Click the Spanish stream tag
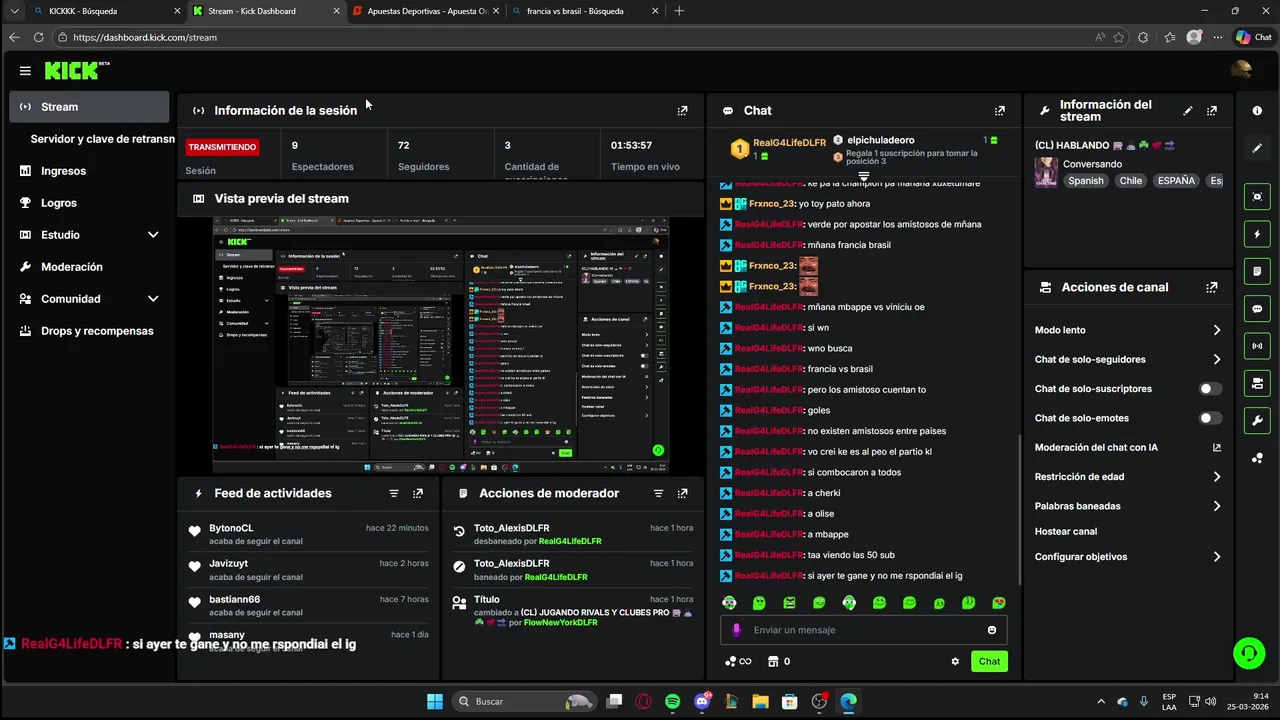This screenshot has width=1280, height=720. [1085, 181]
